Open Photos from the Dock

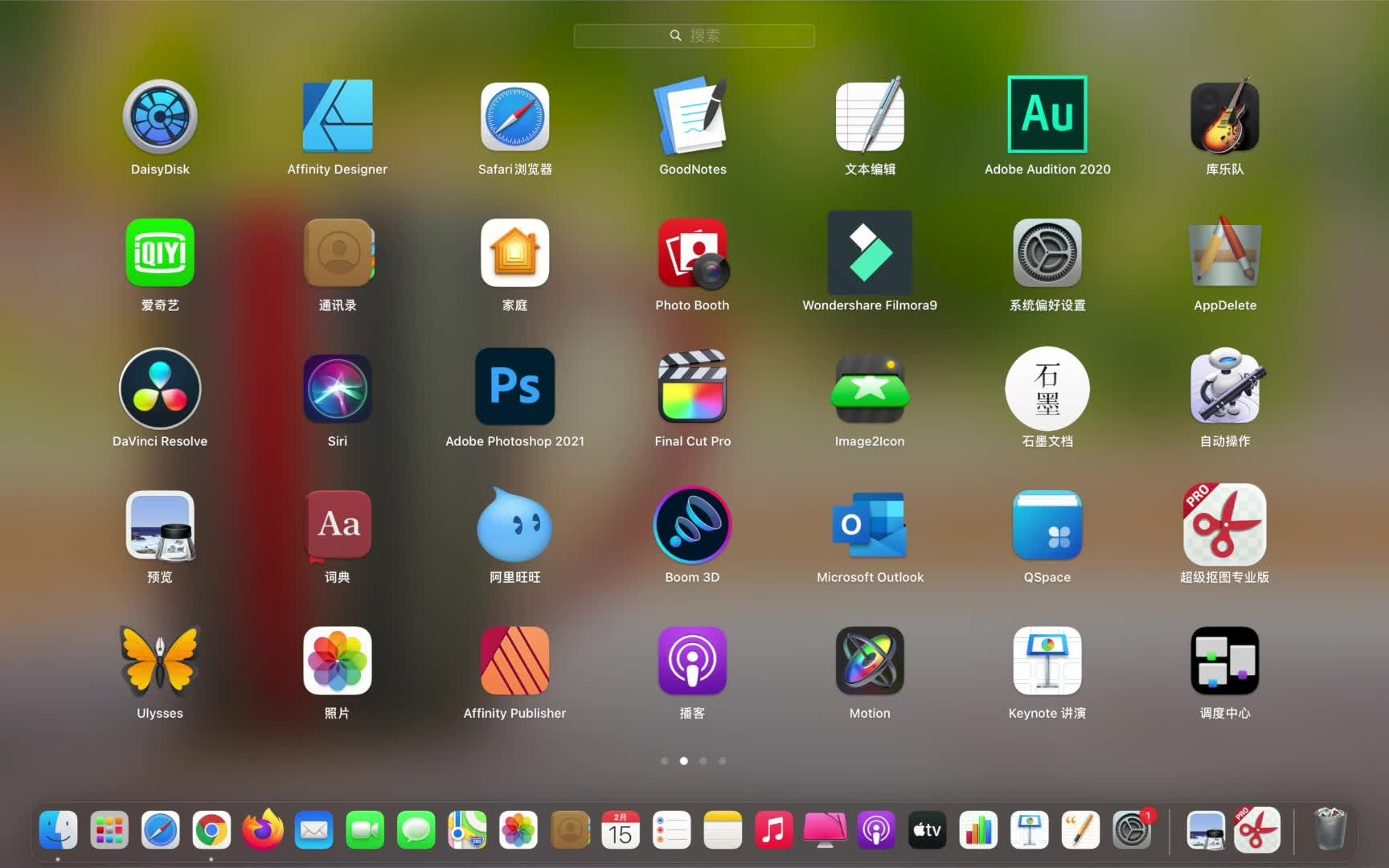tap(518, 829)
